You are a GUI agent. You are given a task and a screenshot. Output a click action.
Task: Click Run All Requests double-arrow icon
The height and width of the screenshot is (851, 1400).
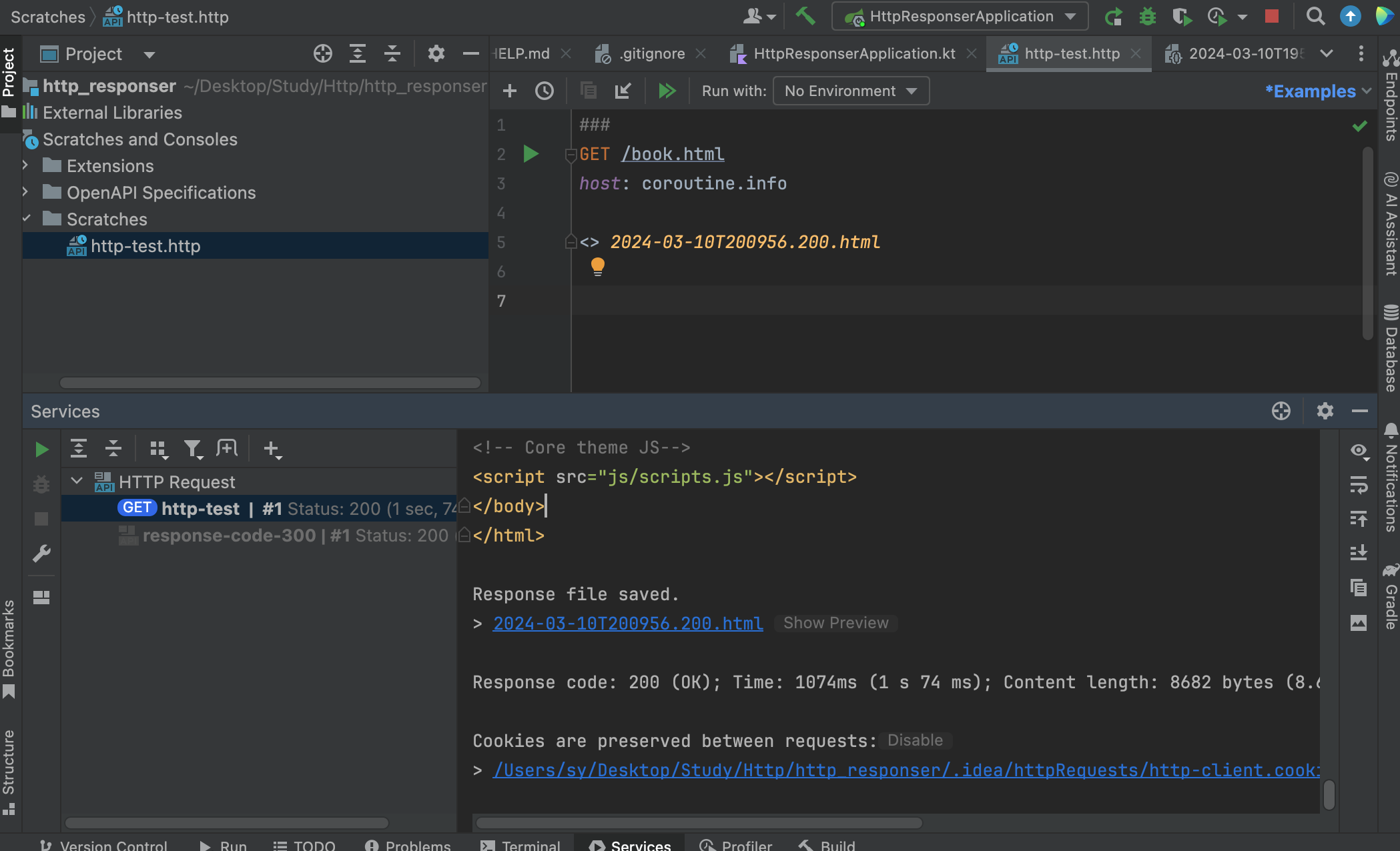point(667,91)
